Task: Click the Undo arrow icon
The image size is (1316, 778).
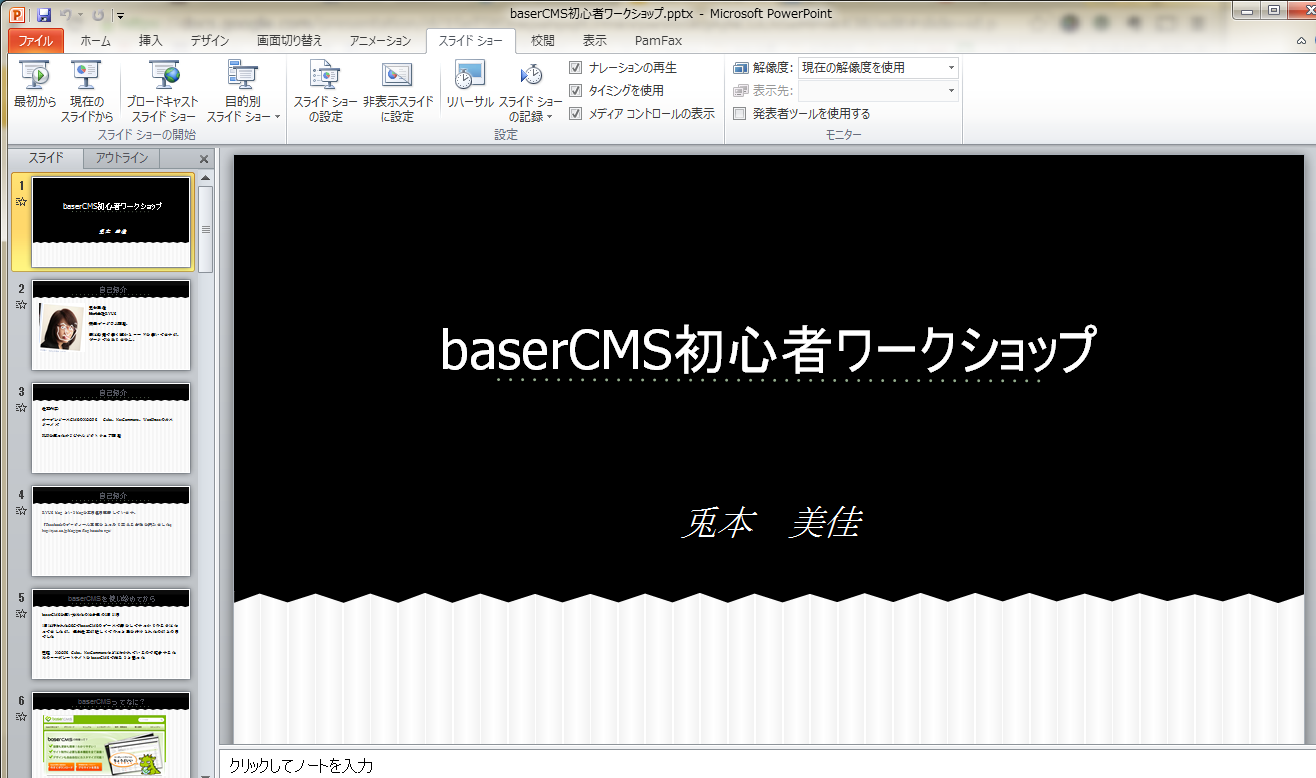Action: tap(66, 15)
